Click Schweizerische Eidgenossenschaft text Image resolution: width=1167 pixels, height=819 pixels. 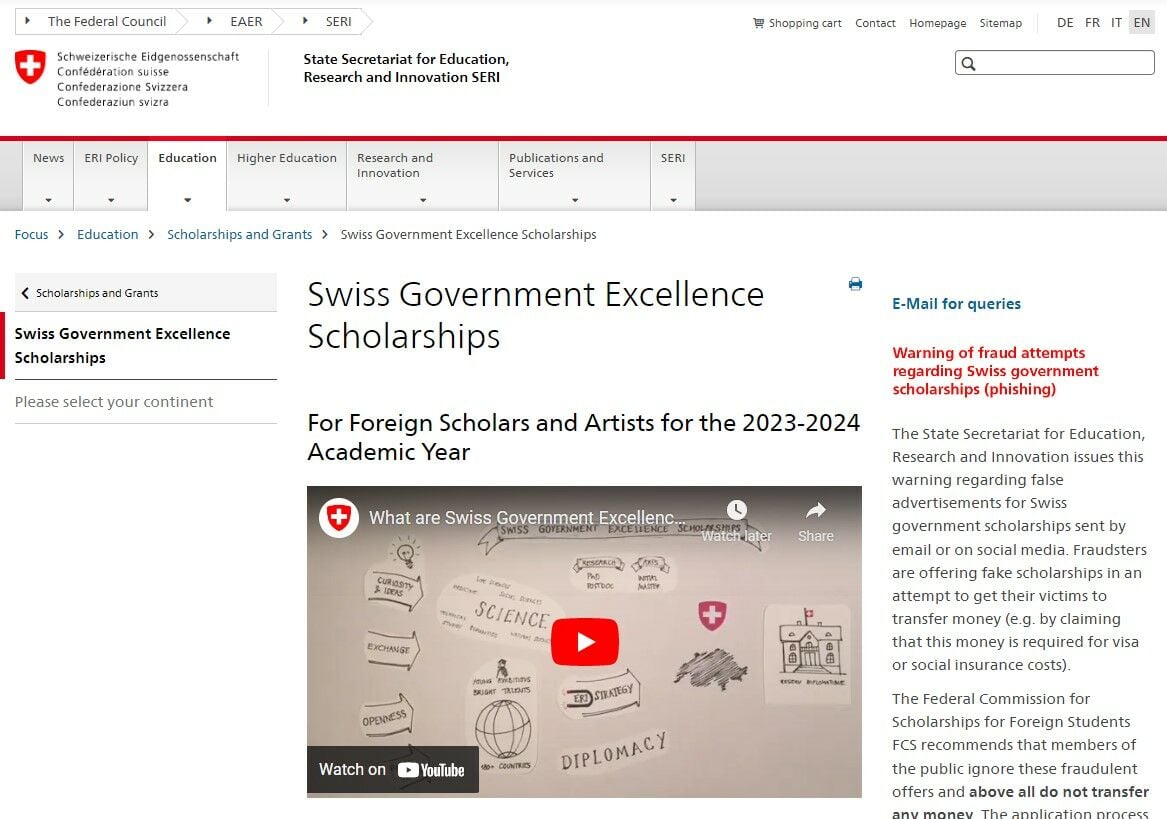[x=148, y=57]
